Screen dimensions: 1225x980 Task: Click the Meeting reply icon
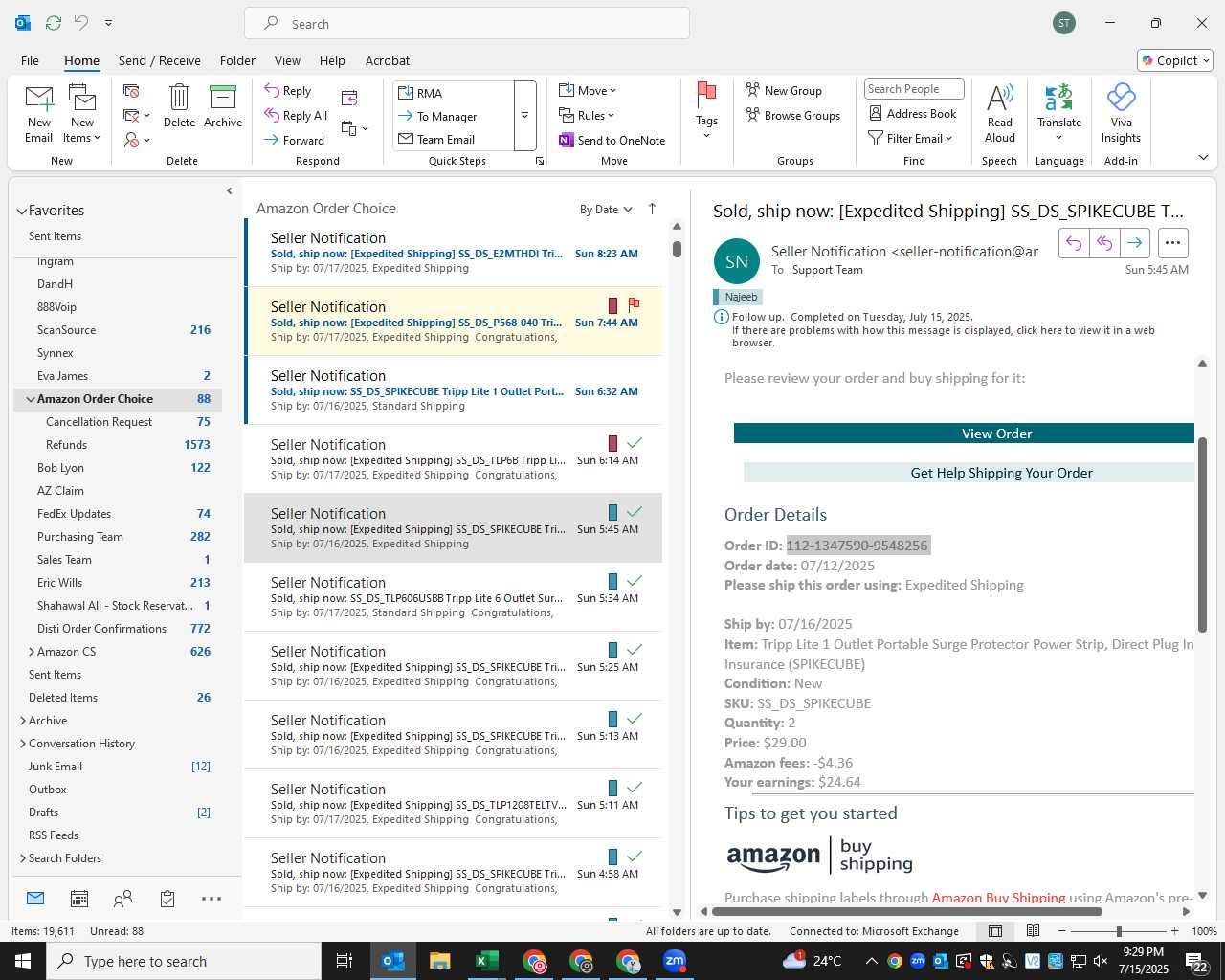[x=349, y=98]
